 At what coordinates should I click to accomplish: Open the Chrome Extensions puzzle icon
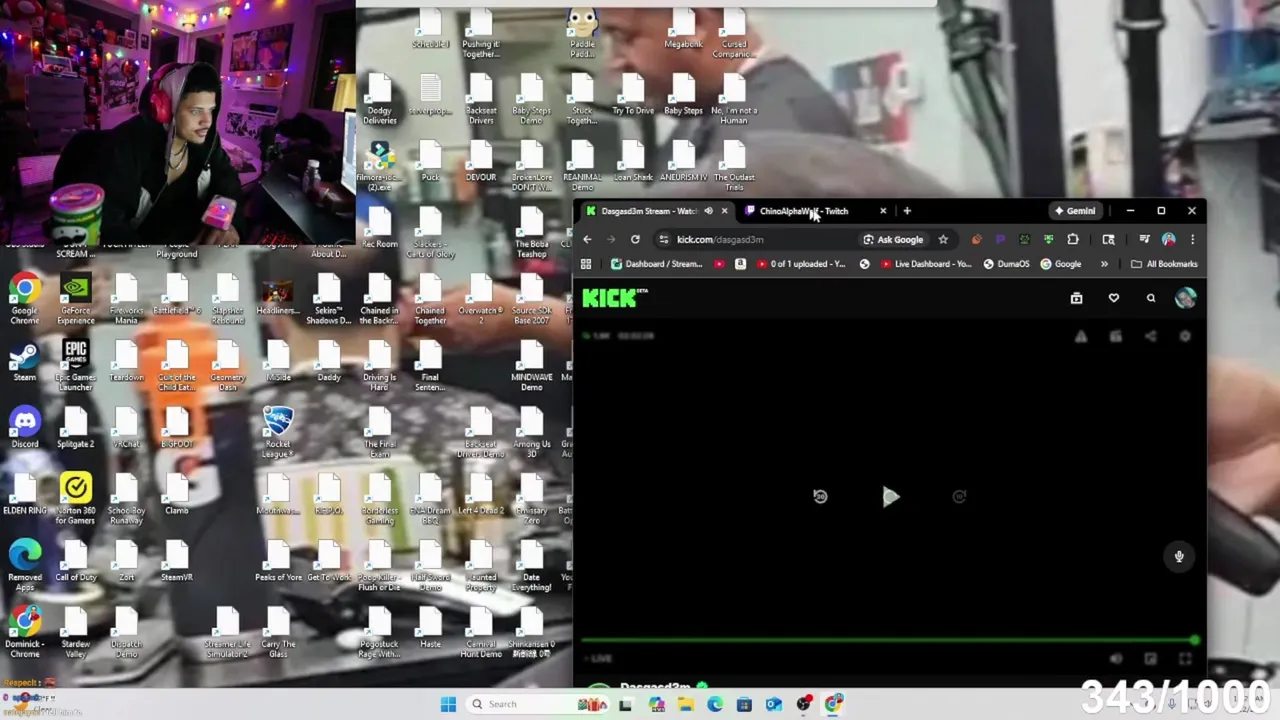(1073, 240)
